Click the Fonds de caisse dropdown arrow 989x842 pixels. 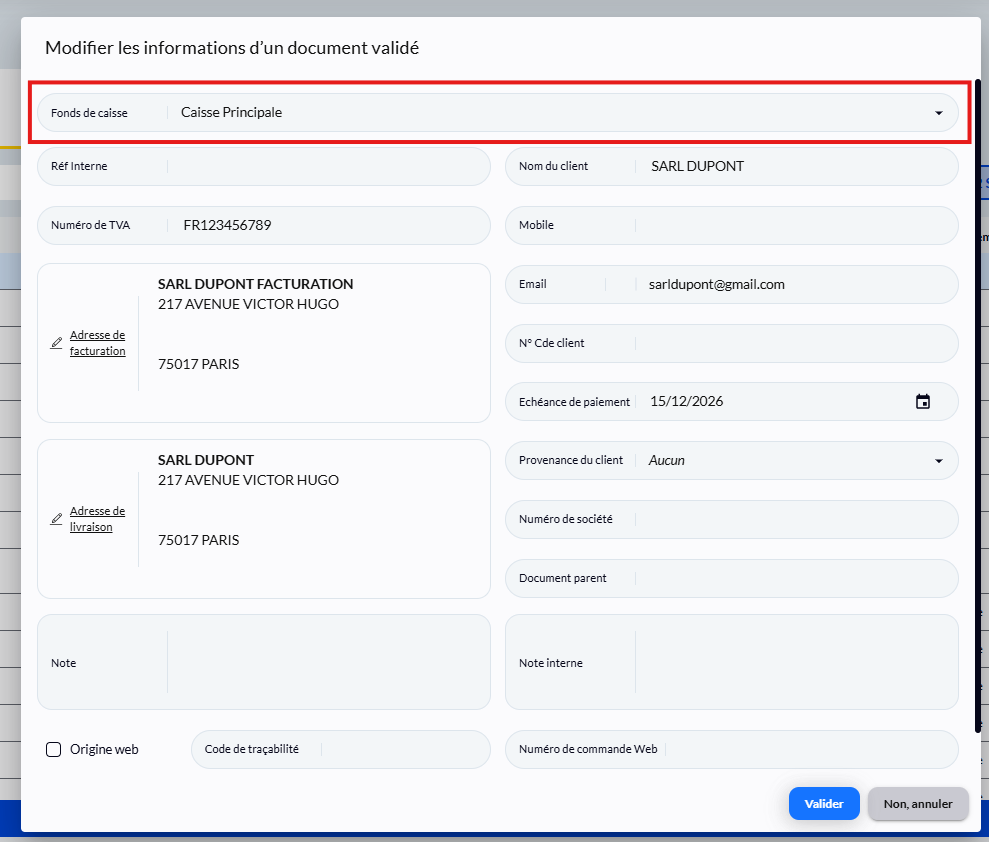(939, 113)
